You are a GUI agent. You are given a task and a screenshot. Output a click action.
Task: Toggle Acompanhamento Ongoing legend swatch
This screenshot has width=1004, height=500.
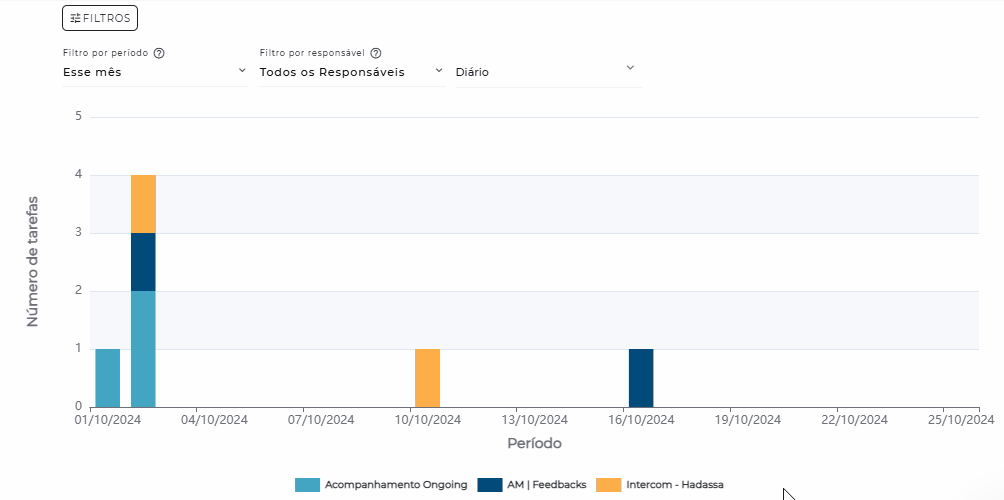(307, 485)
